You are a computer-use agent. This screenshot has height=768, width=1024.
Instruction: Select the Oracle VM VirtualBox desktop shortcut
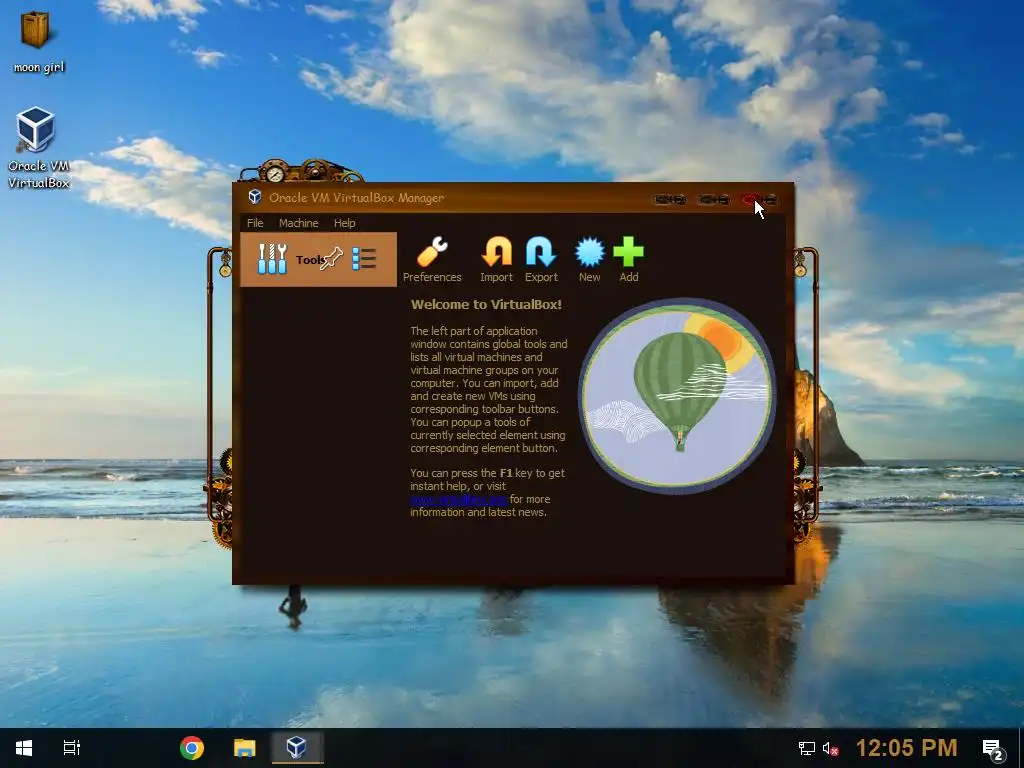tap(38, 148)
